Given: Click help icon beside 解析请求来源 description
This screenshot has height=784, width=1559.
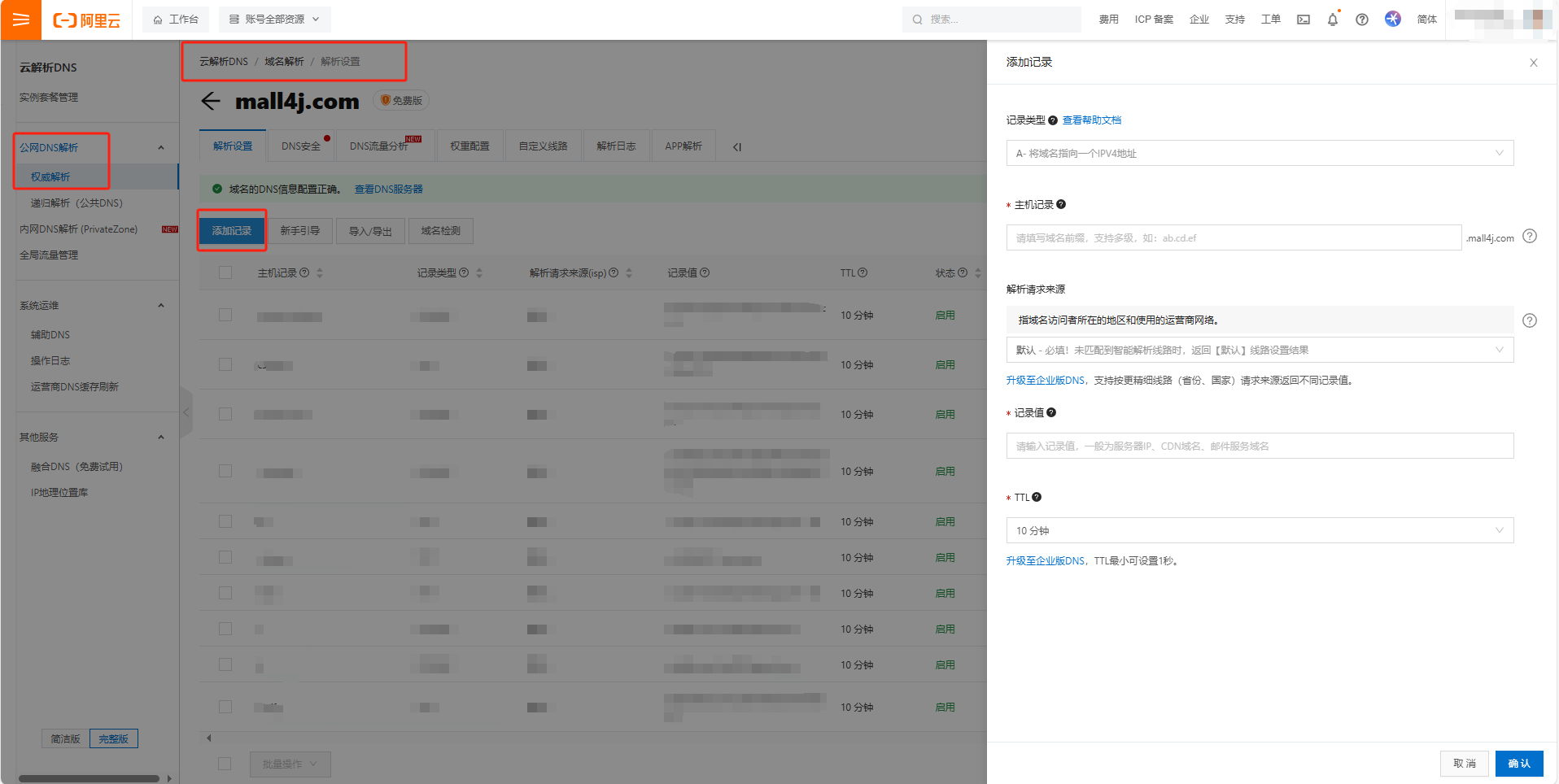Looking at the screenshot, I should (1529, 320).
